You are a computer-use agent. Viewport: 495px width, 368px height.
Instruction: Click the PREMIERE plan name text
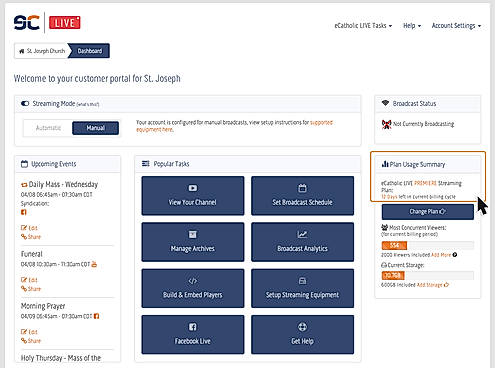425,183
